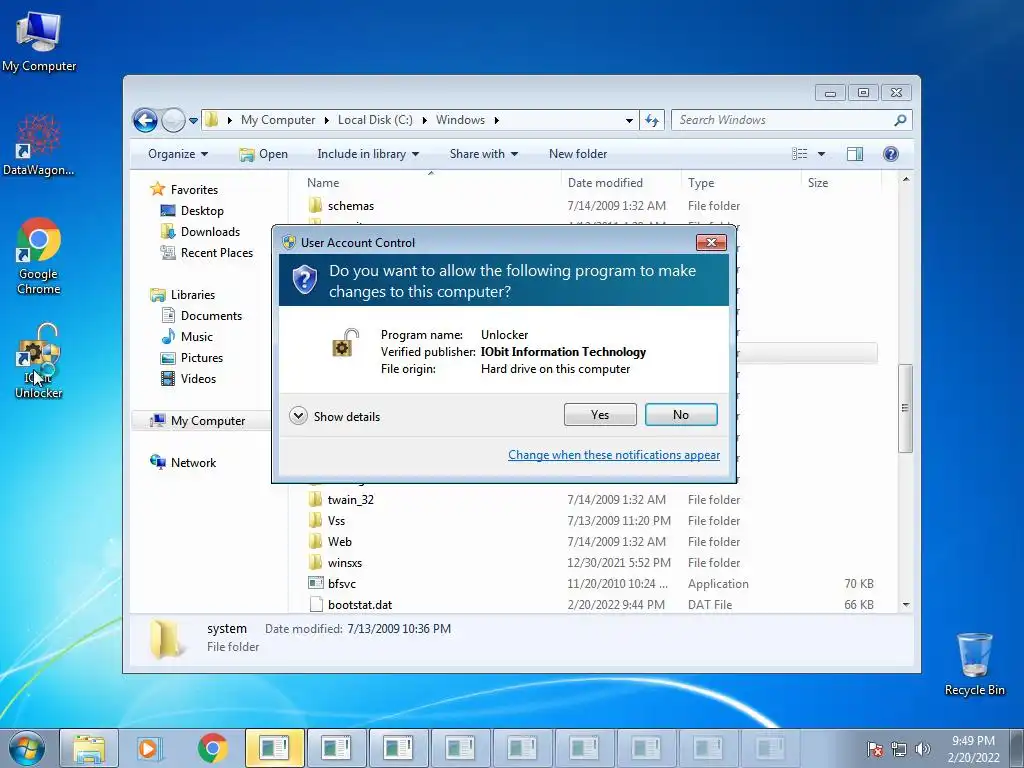Open the IObit Unlocker desktop shortcut
The image size is (1024, 768).
coord(39,361)
